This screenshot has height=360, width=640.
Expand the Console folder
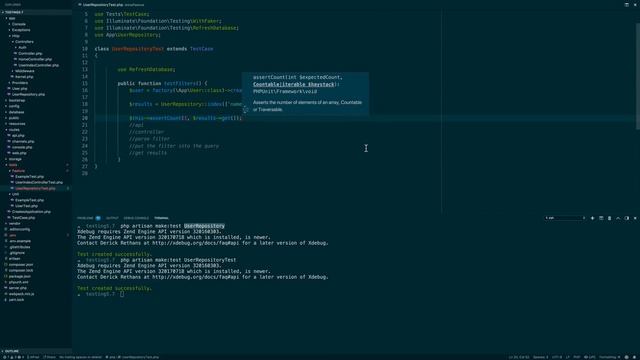tap(19, 24)
